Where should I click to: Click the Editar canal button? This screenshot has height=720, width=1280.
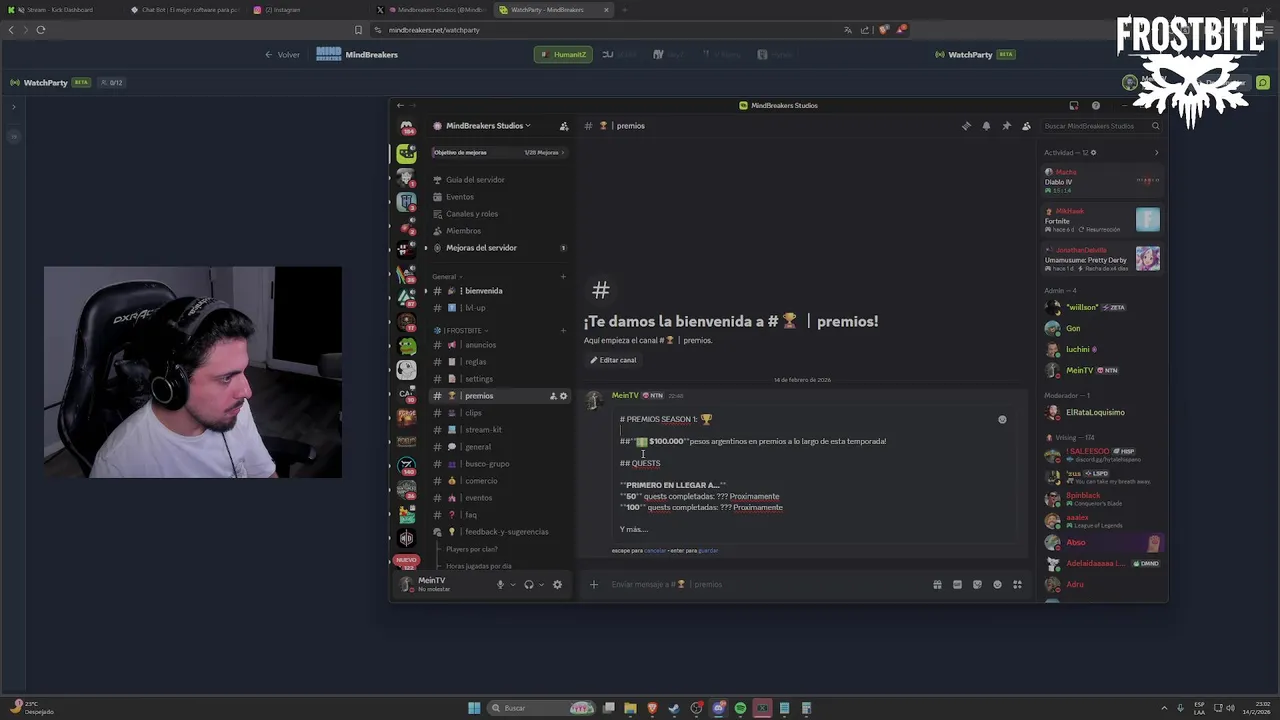[x=613, y=360]
